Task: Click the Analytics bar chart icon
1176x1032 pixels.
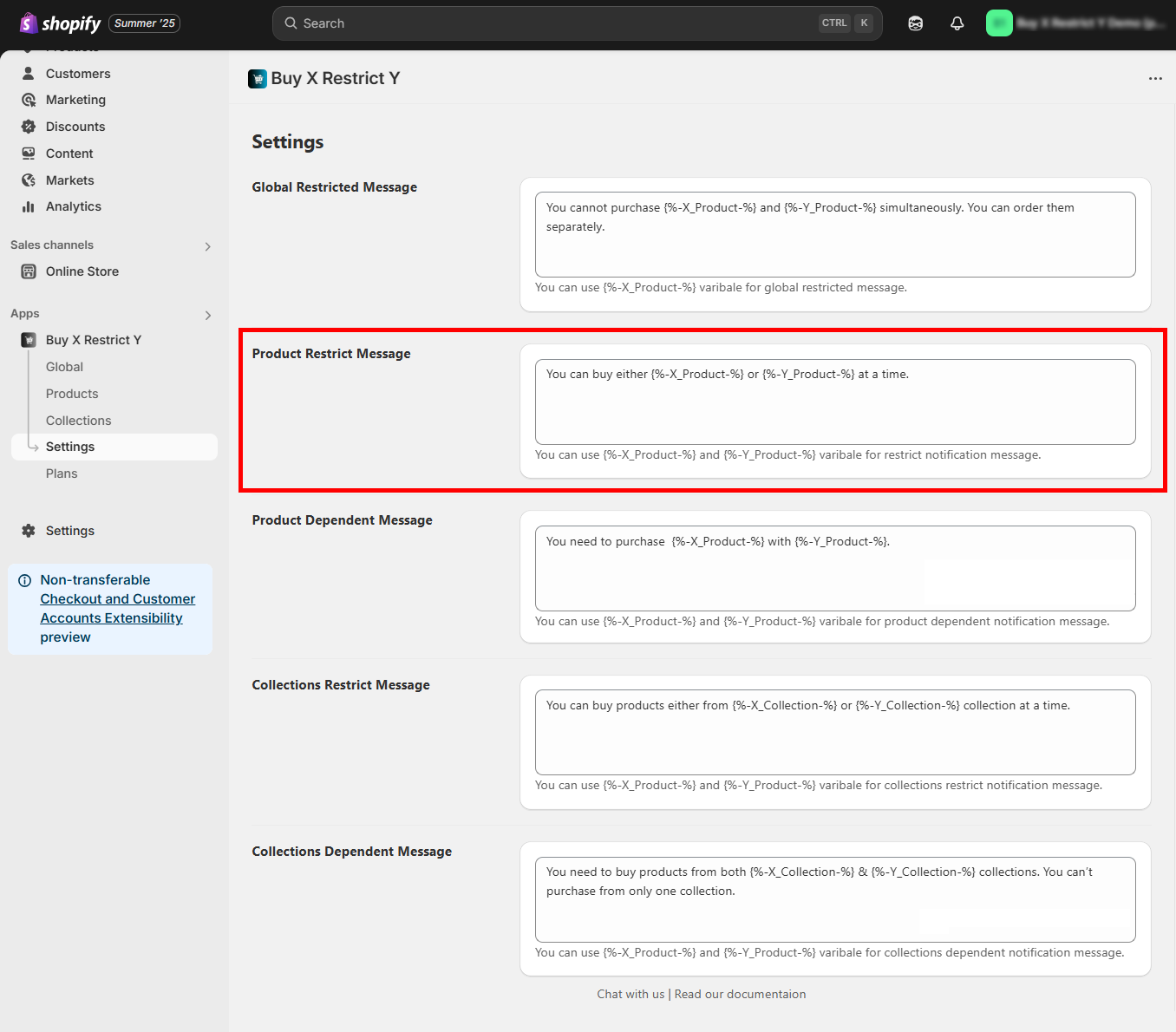Action: click(29, 206)
